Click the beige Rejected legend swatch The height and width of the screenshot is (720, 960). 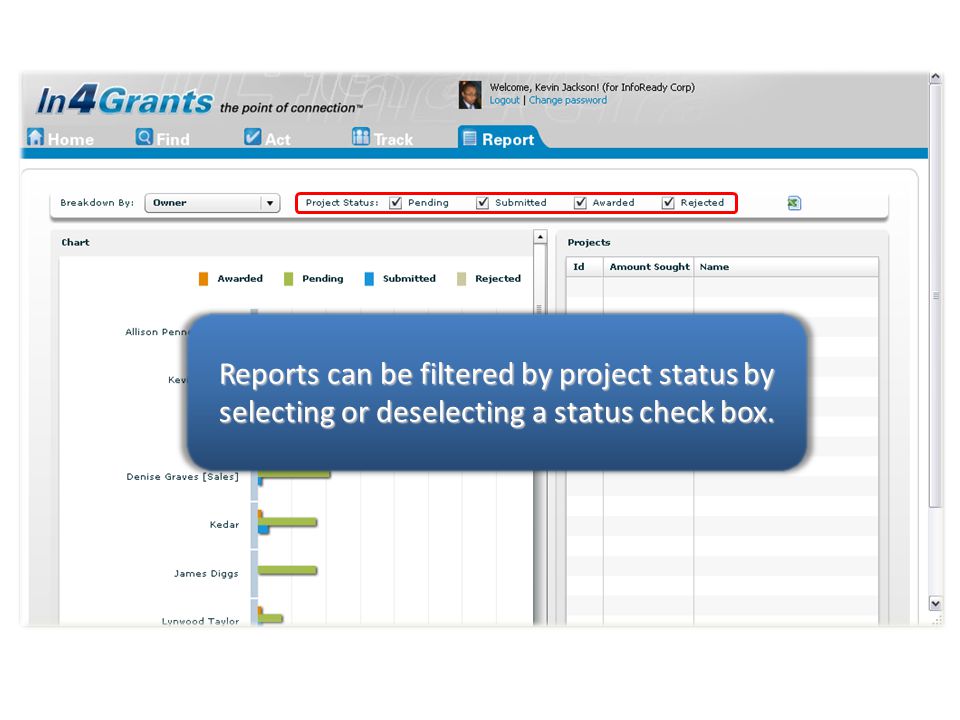coord(462,279)
